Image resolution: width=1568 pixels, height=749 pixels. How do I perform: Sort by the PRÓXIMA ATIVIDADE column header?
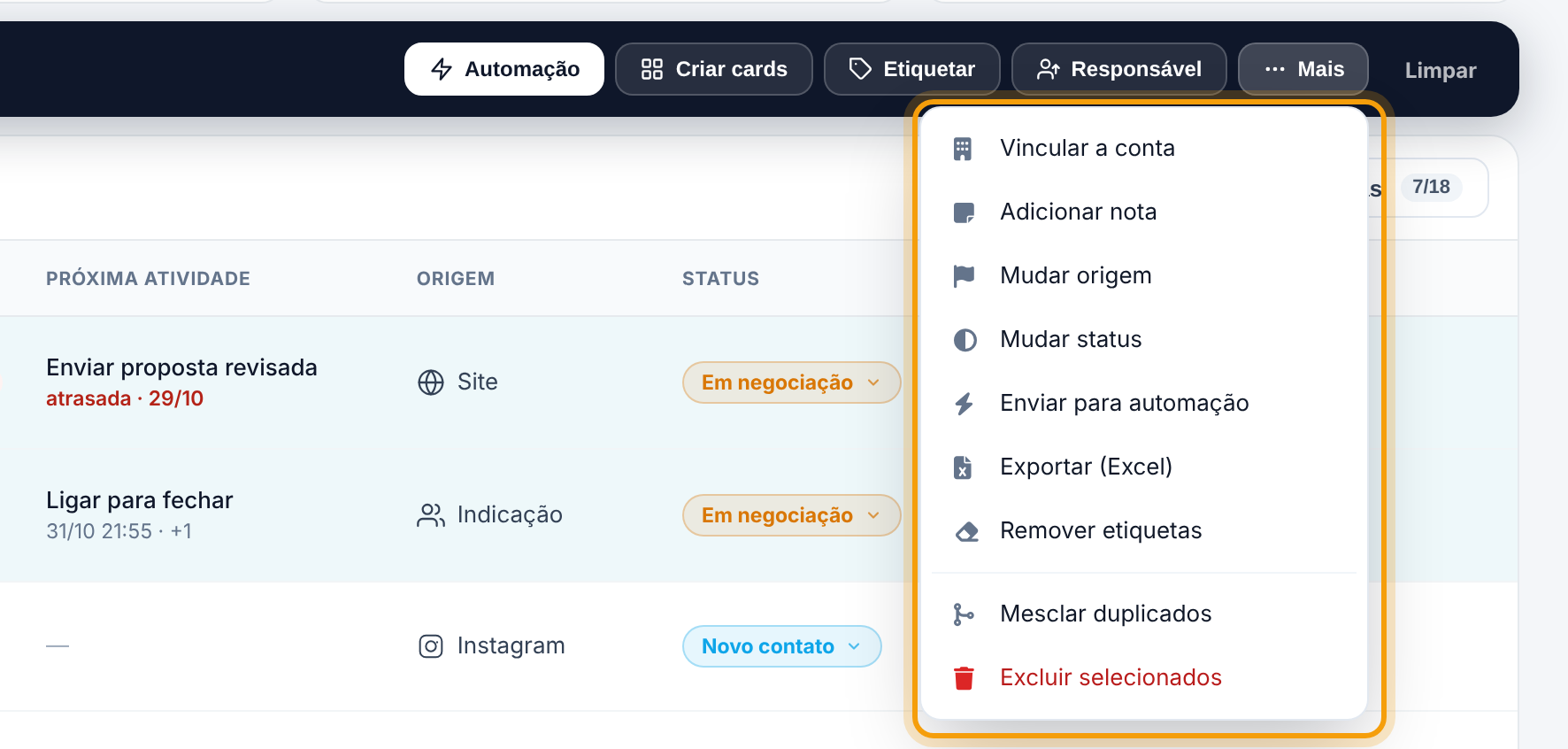(149, 279)
